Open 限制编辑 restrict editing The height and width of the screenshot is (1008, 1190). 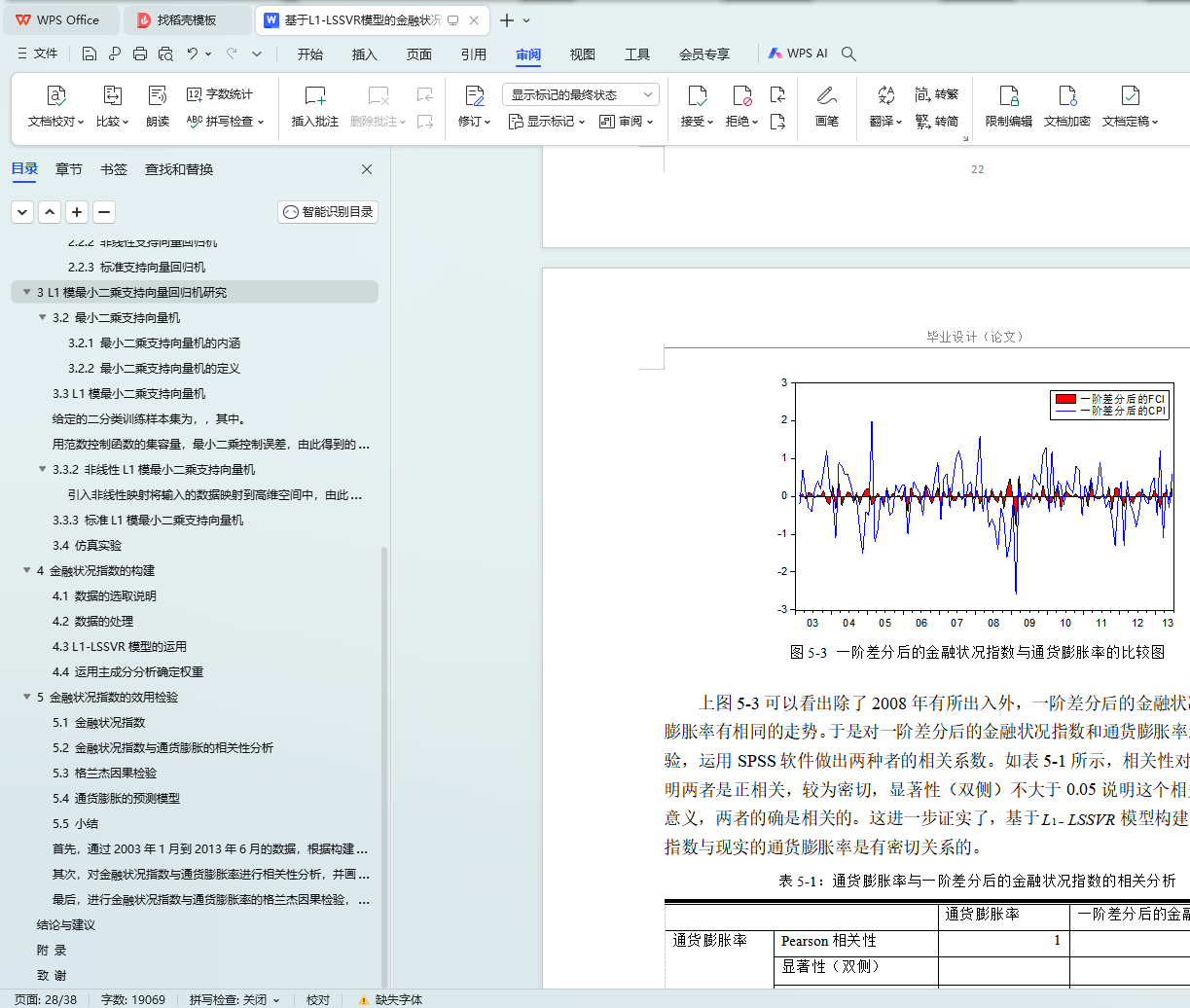(1009, 107)
